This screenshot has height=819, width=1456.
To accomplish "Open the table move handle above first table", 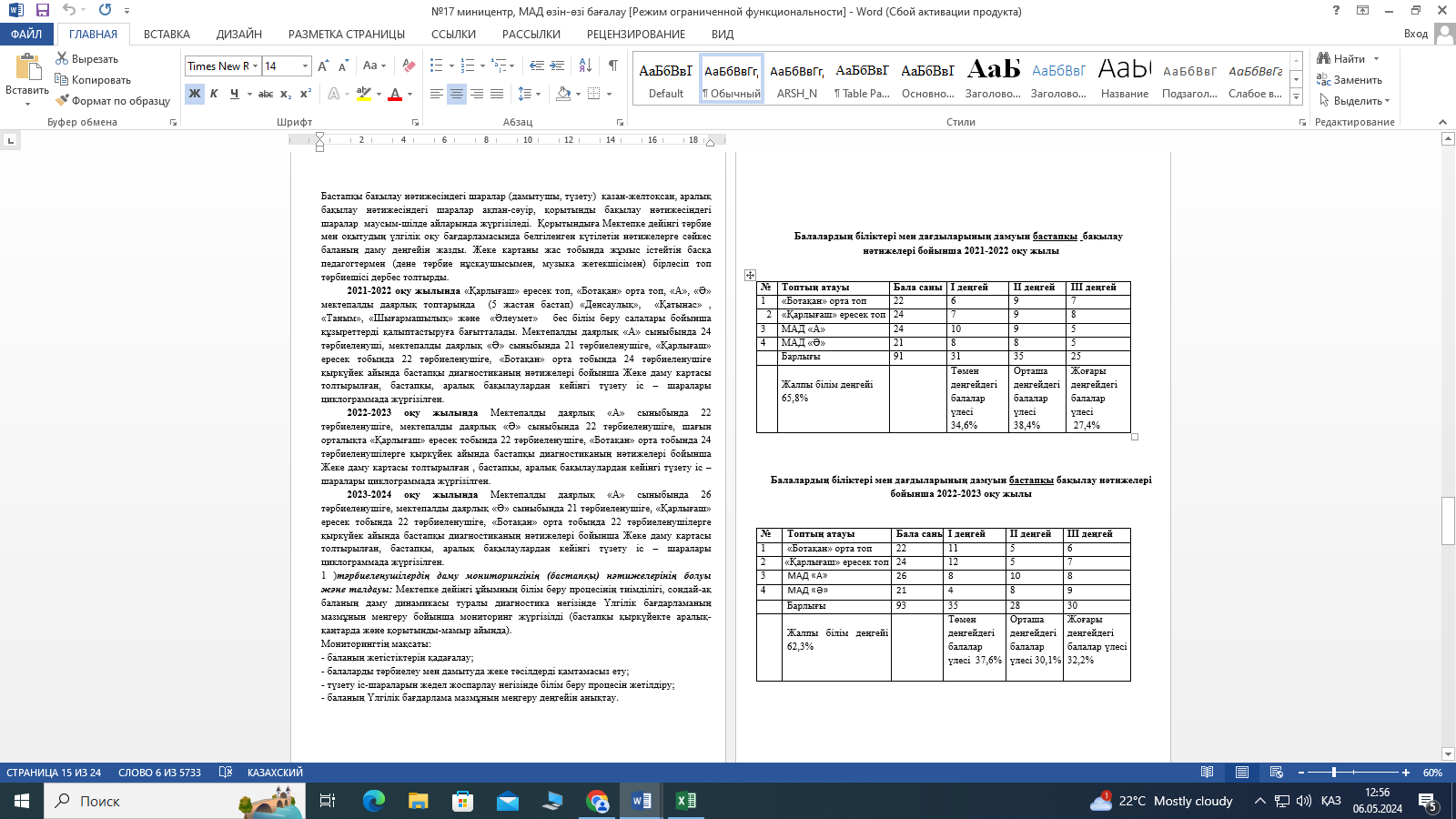I will pos(750,275).
